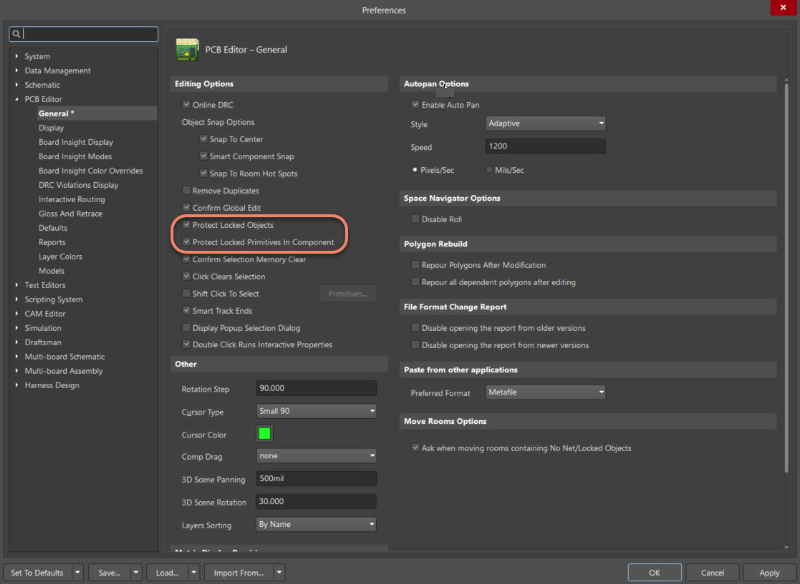Click the OK button
The height and width of the screenshot is (584, 800).
(654, 572)
